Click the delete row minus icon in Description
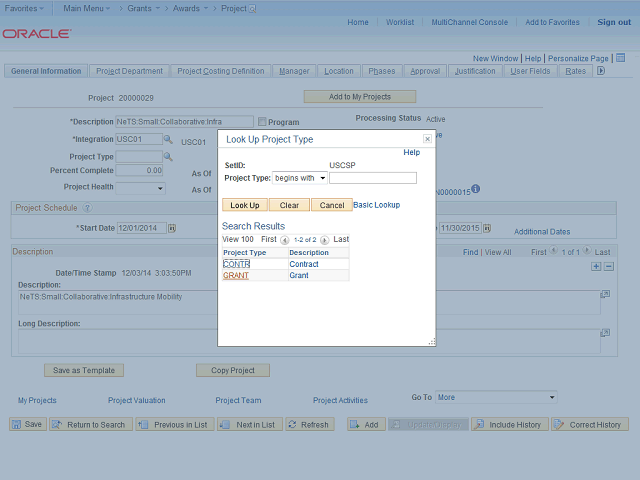 click(609, 266)
